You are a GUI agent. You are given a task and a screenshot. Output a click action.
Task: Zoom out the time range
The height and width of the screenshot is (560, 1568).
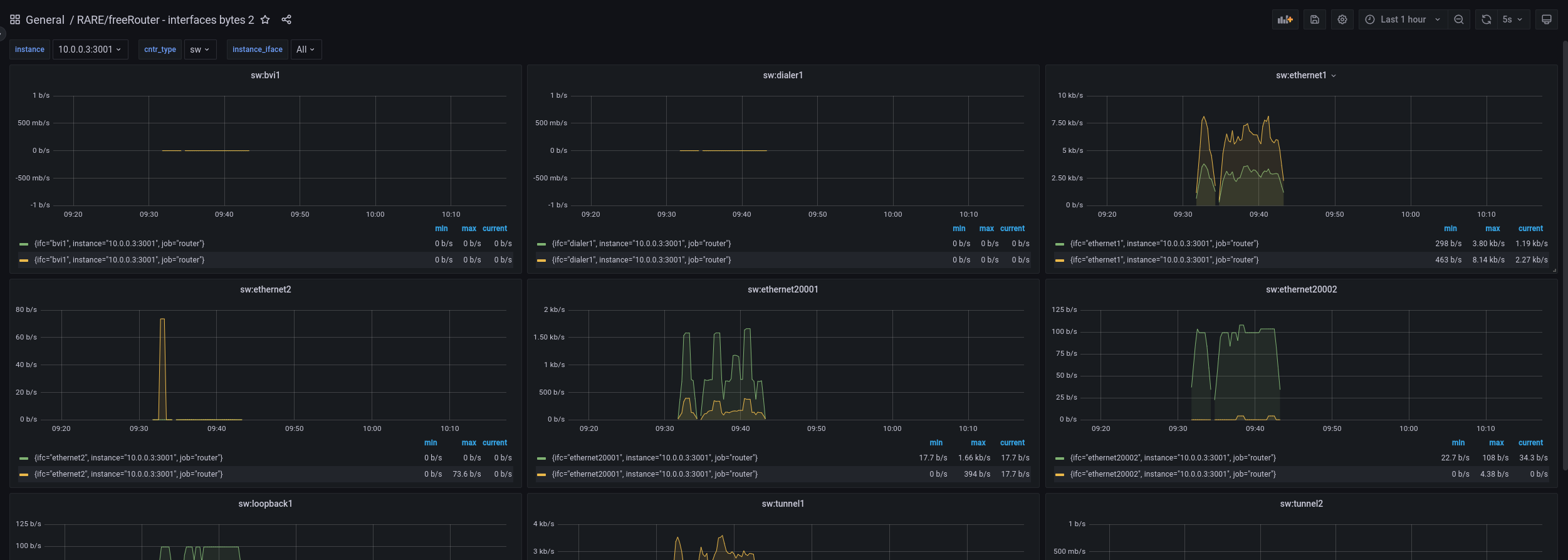point(1459,19)
